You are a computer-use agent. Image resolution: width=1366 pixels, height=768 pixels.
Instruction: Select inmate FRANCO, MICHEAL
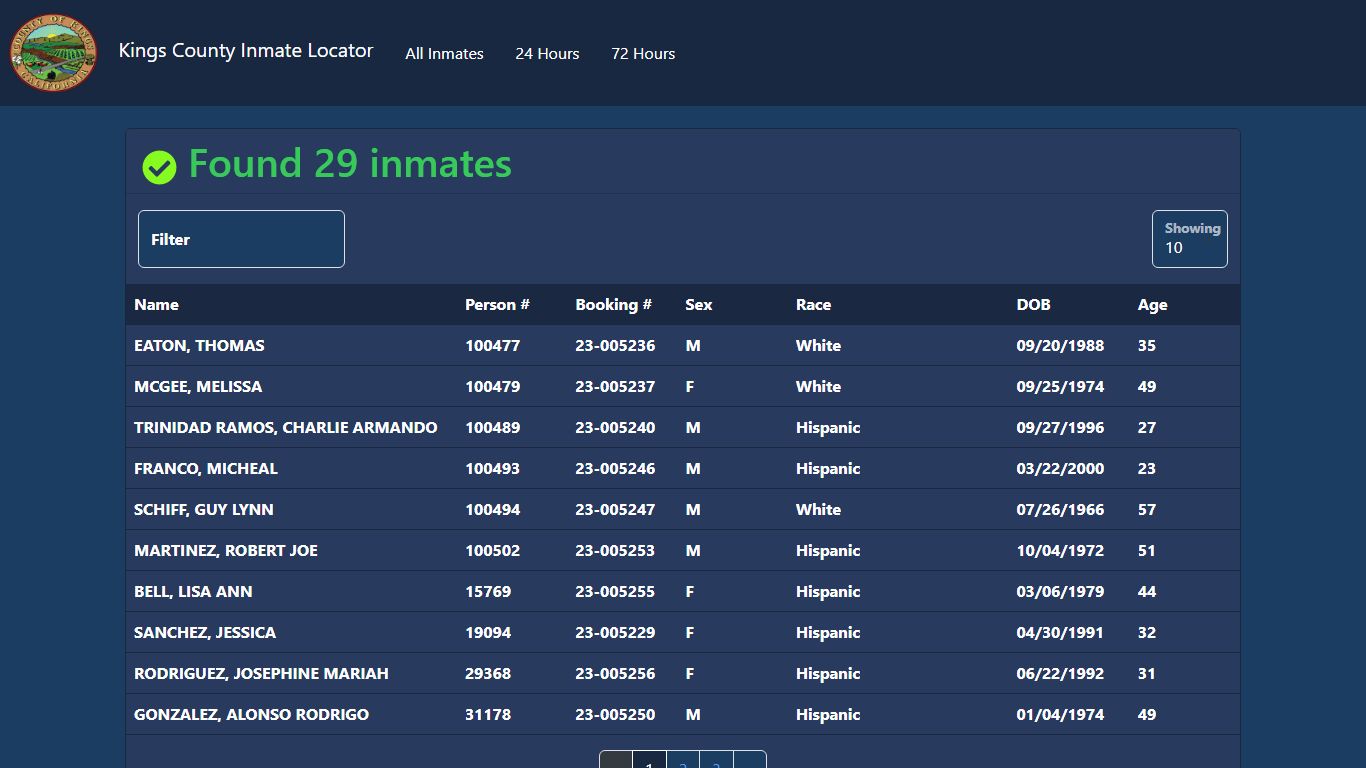click(206, 469)
